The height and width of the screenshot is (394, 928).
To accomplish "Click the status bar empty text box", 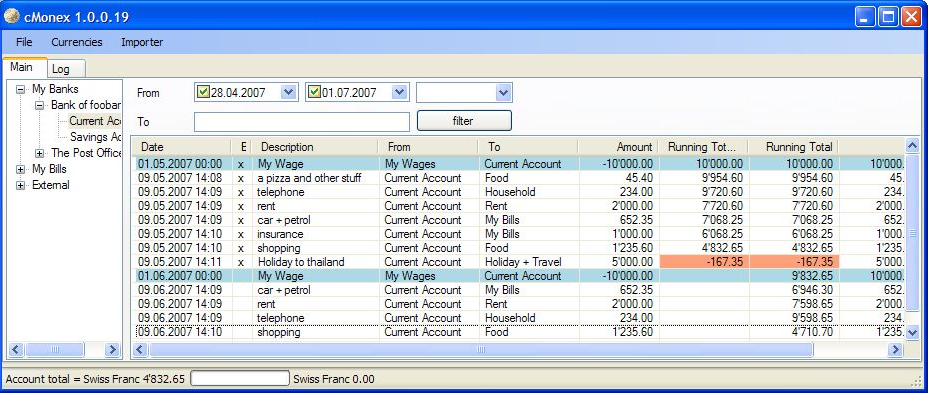I will (x=240, y=379).
